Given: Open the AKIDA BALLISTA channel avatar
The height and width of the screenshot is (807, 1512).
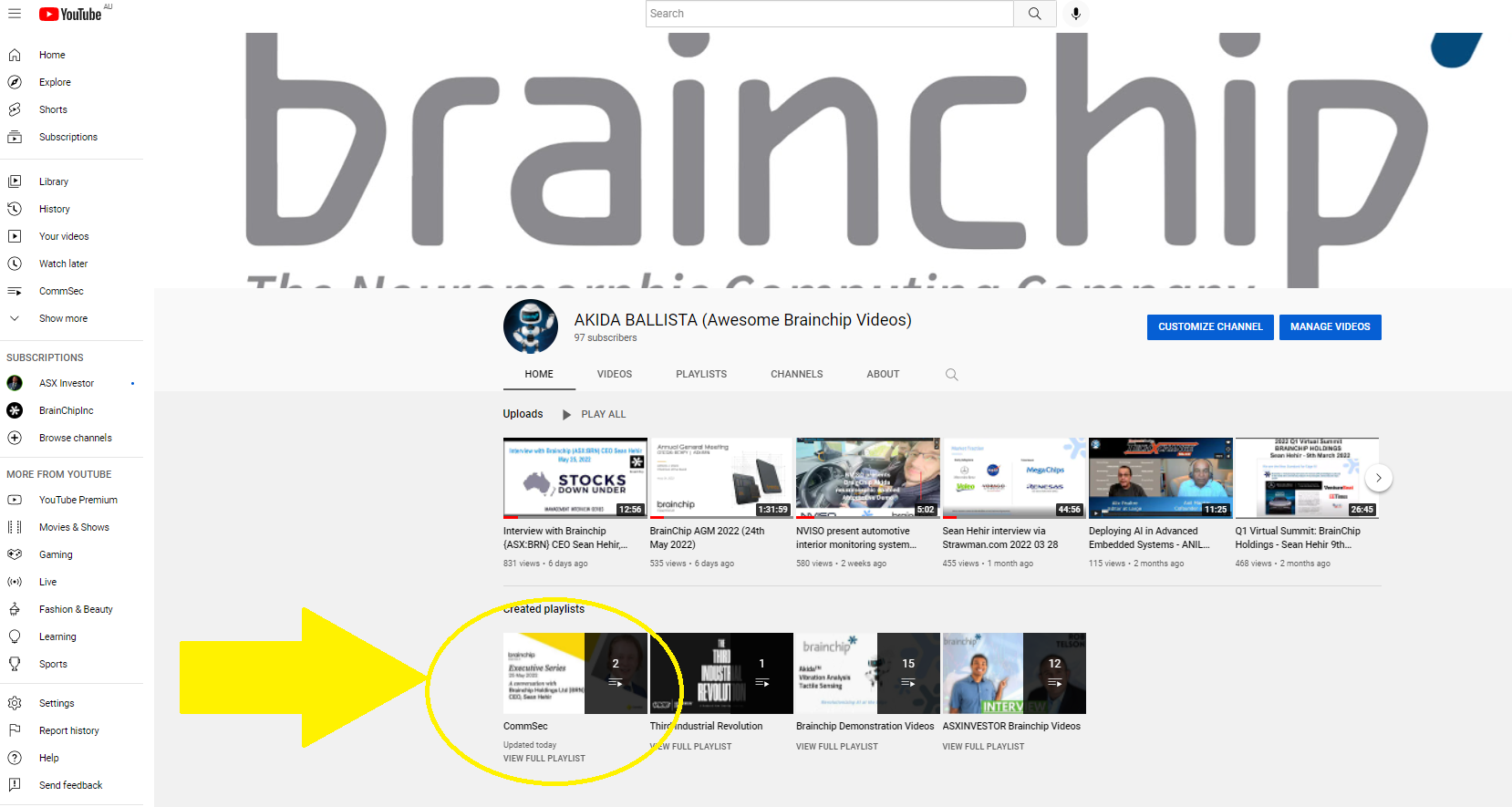Looking at the screenshot, I should (531, 326).
